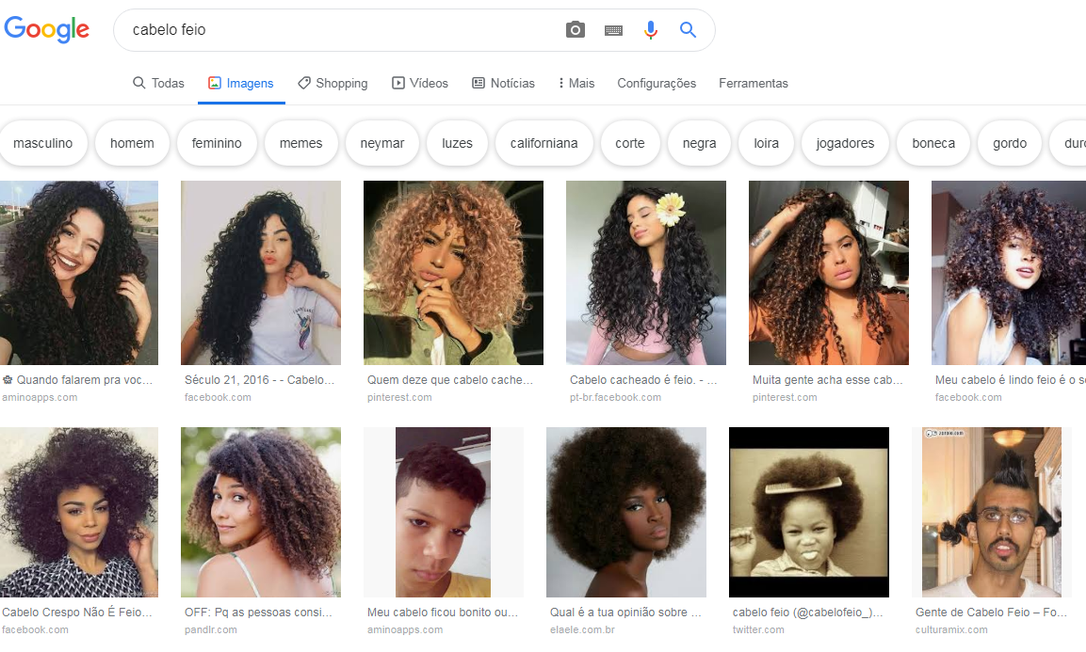Open the on-screen keyboard icon
This screenshot has width=1086, height=652.
(614, 30)
